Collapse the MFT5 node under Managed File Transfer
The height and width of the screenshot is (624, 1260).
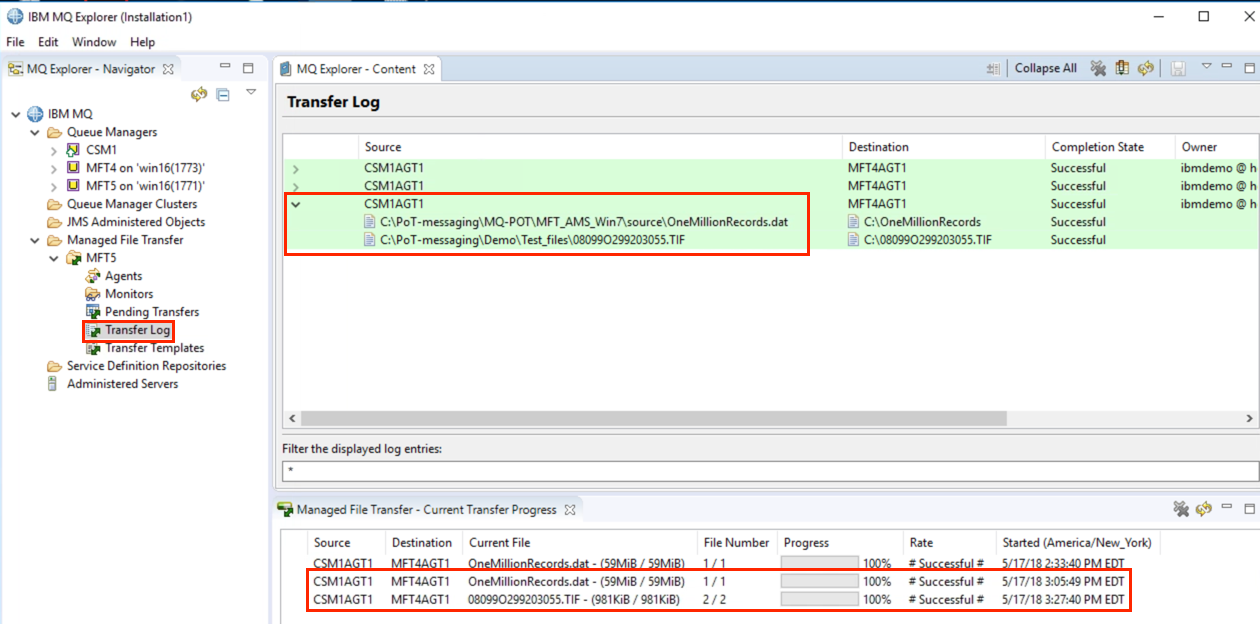[53, 258]
